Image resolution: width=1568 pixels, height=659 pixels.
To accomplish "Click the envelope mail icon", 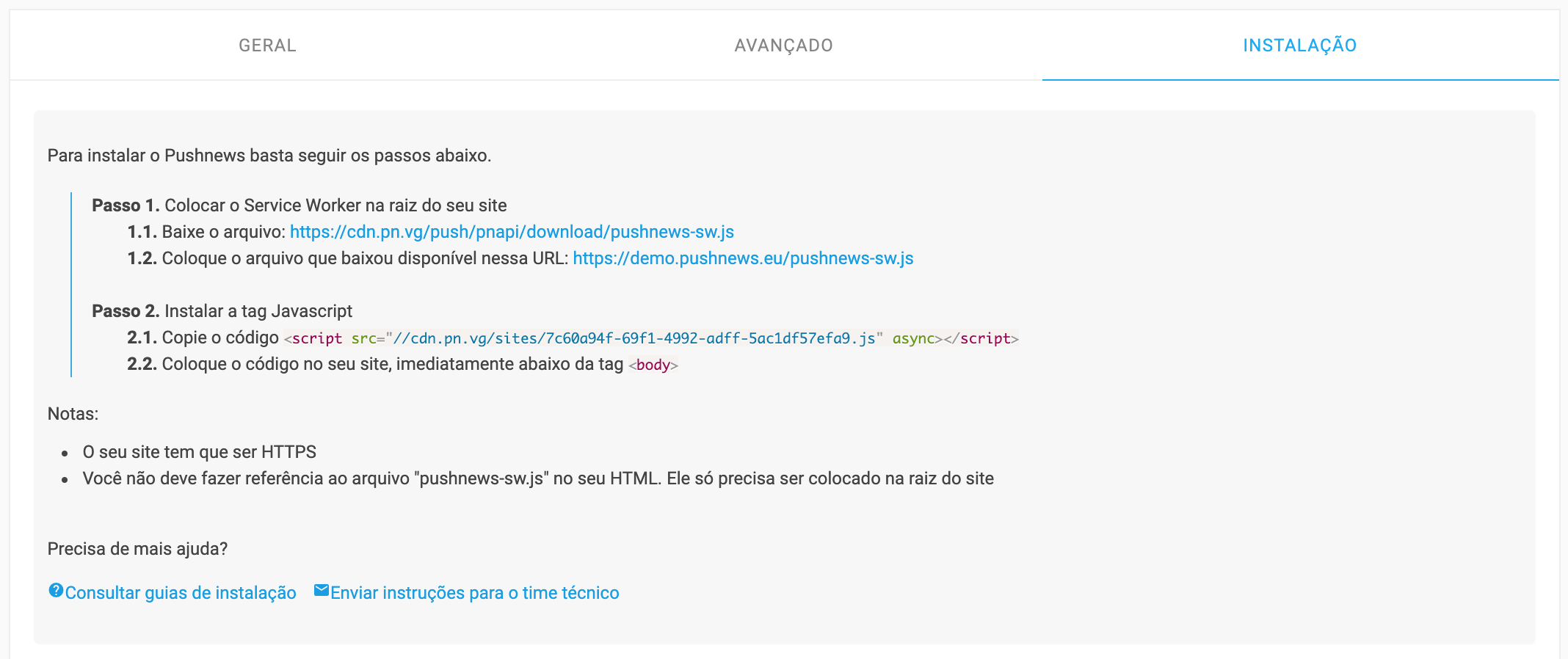I will coord(322,590).
